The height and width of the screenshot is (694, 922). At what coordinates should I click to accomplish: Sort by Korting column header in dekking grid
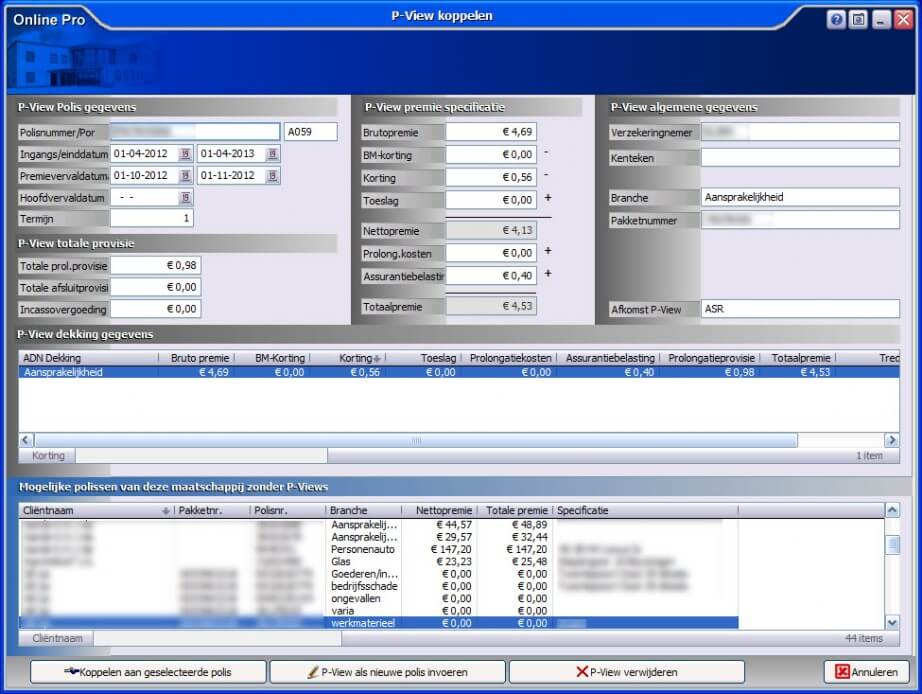click(348, 358)
